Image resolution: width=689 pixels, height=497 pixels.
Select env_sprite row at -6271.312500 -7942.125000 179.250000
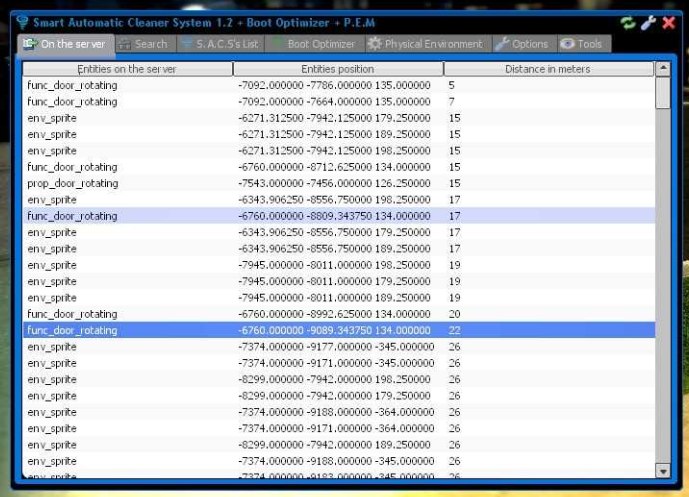point(338,118)
